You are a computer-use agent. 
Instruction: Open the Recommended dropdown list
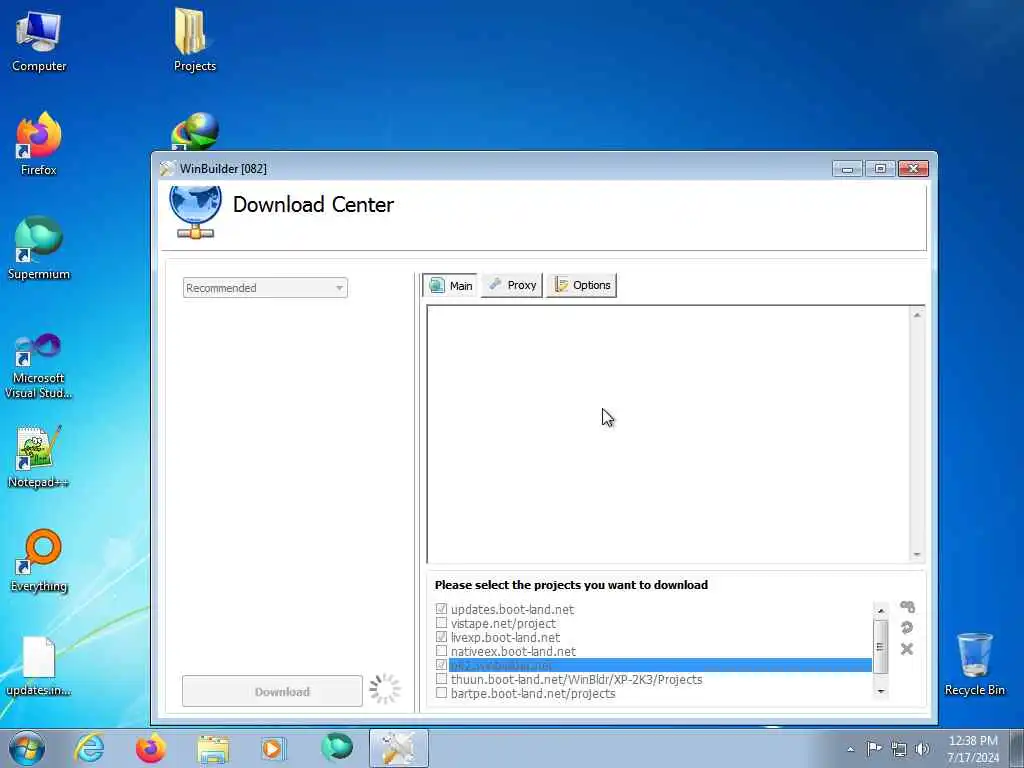(x=265, y=288)
